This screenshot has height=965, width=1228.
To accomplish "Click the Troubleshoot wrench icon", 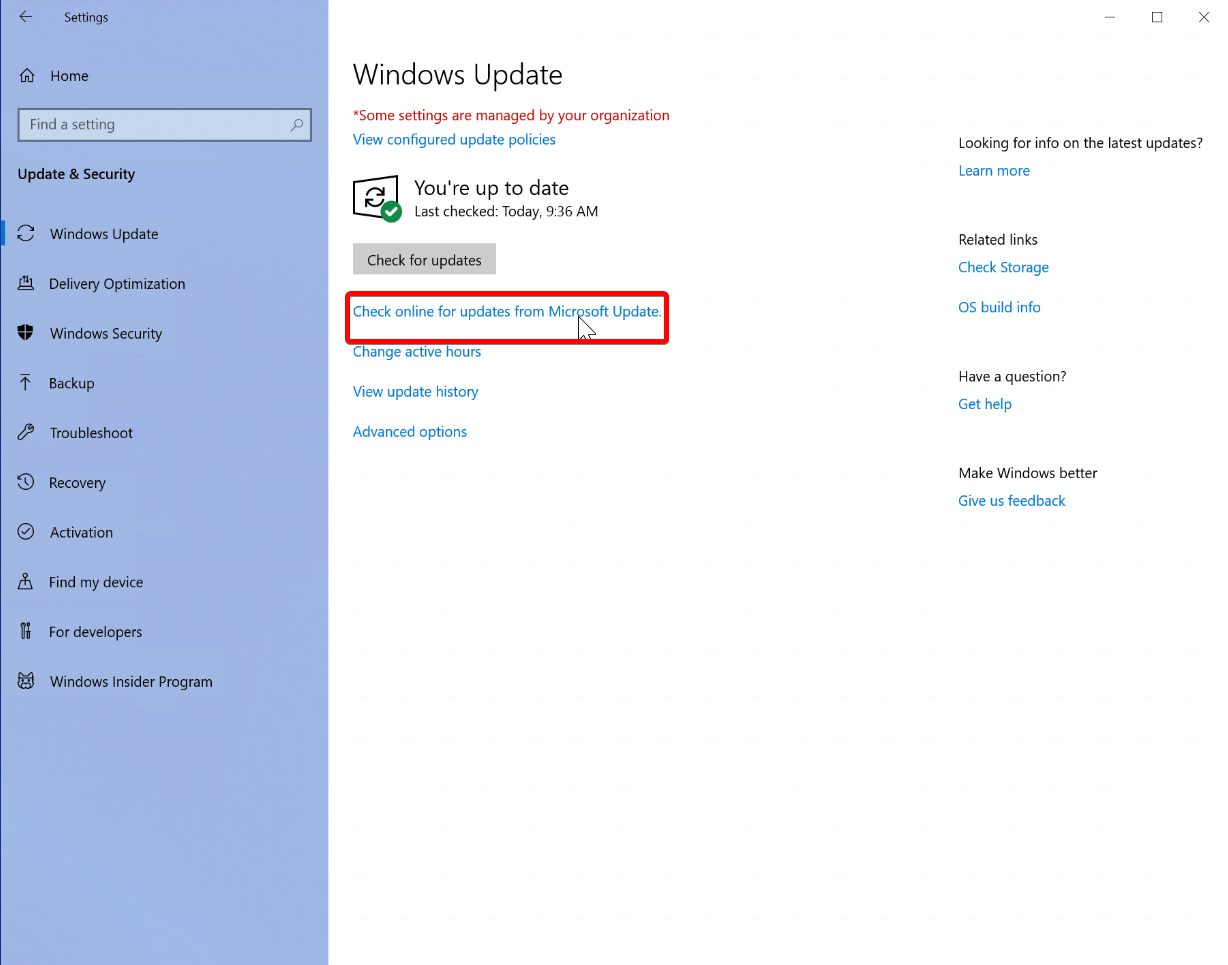I will point(26,433).
